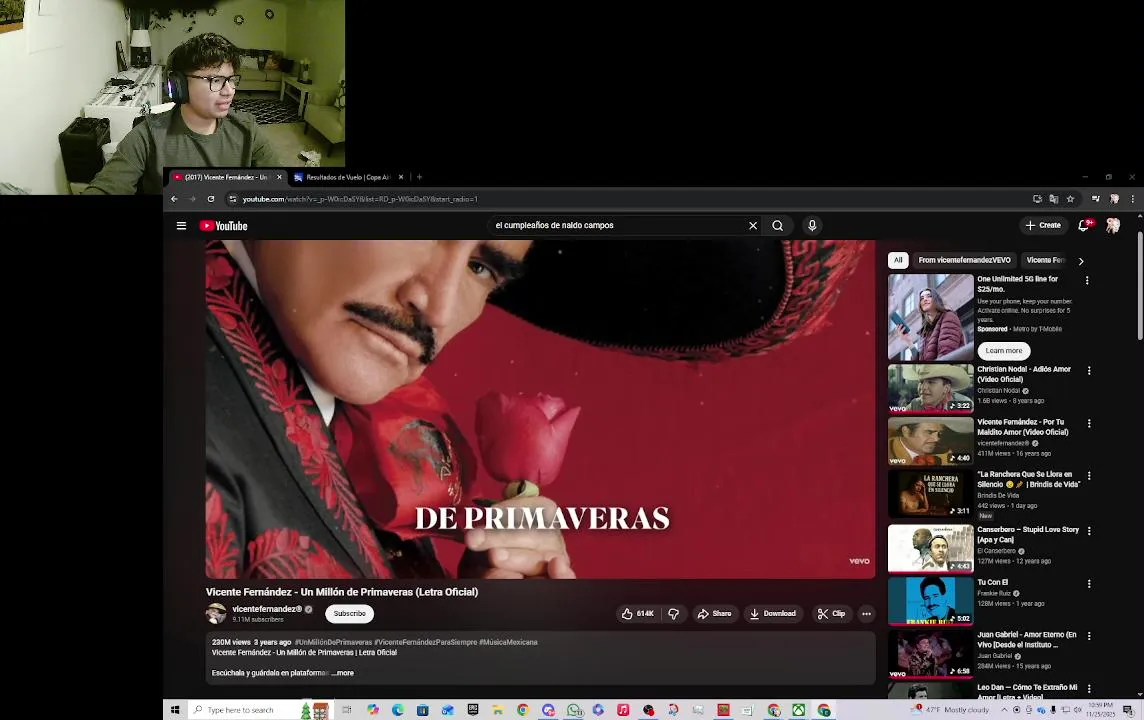
Task: Open the YouTube account avatar menu
Action: [x=1113, y=225]
